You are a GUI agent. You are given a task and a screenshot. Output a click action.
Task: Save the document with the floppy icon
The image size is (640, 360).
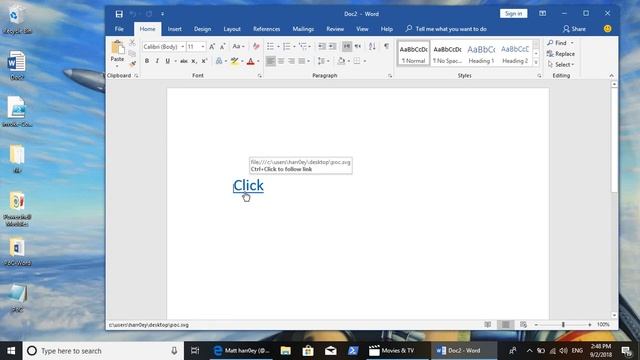(119, 14)
